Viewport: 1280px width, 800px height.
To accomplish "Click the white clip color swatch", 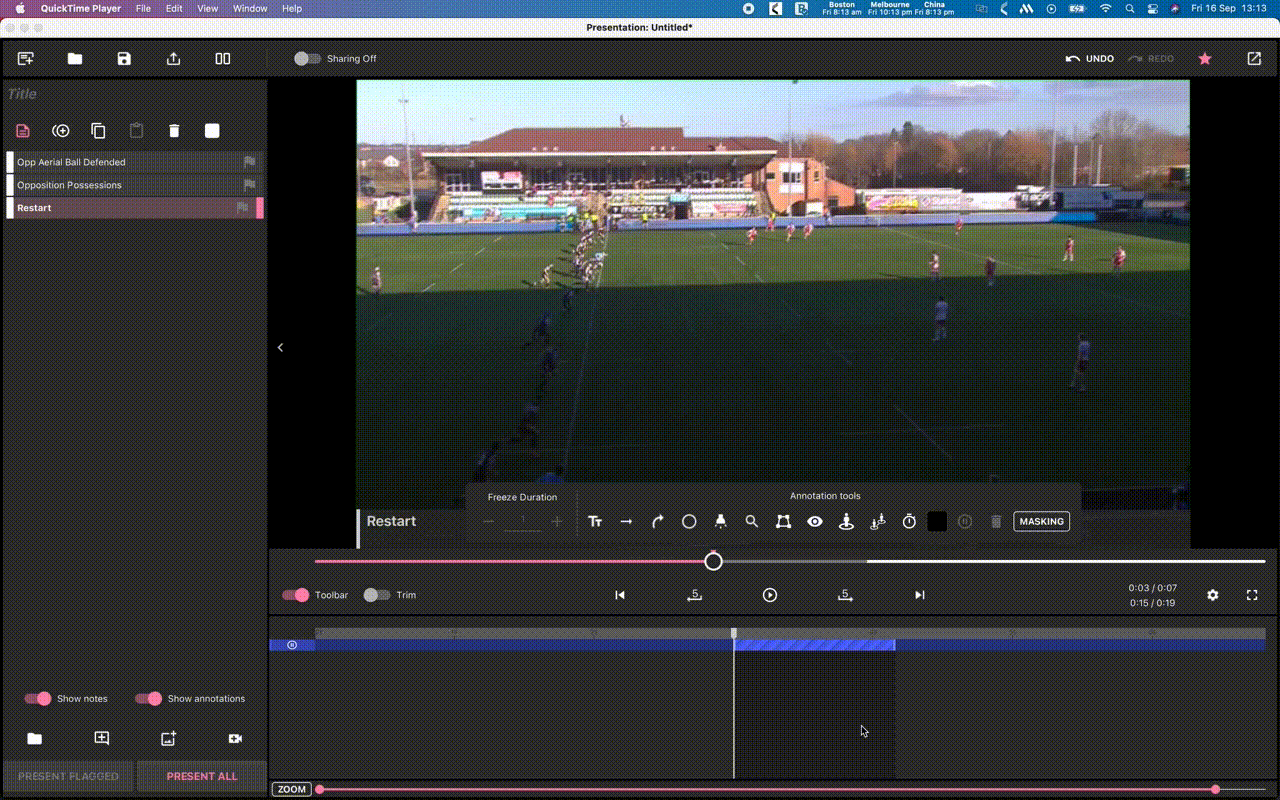I will coord(212,131).
